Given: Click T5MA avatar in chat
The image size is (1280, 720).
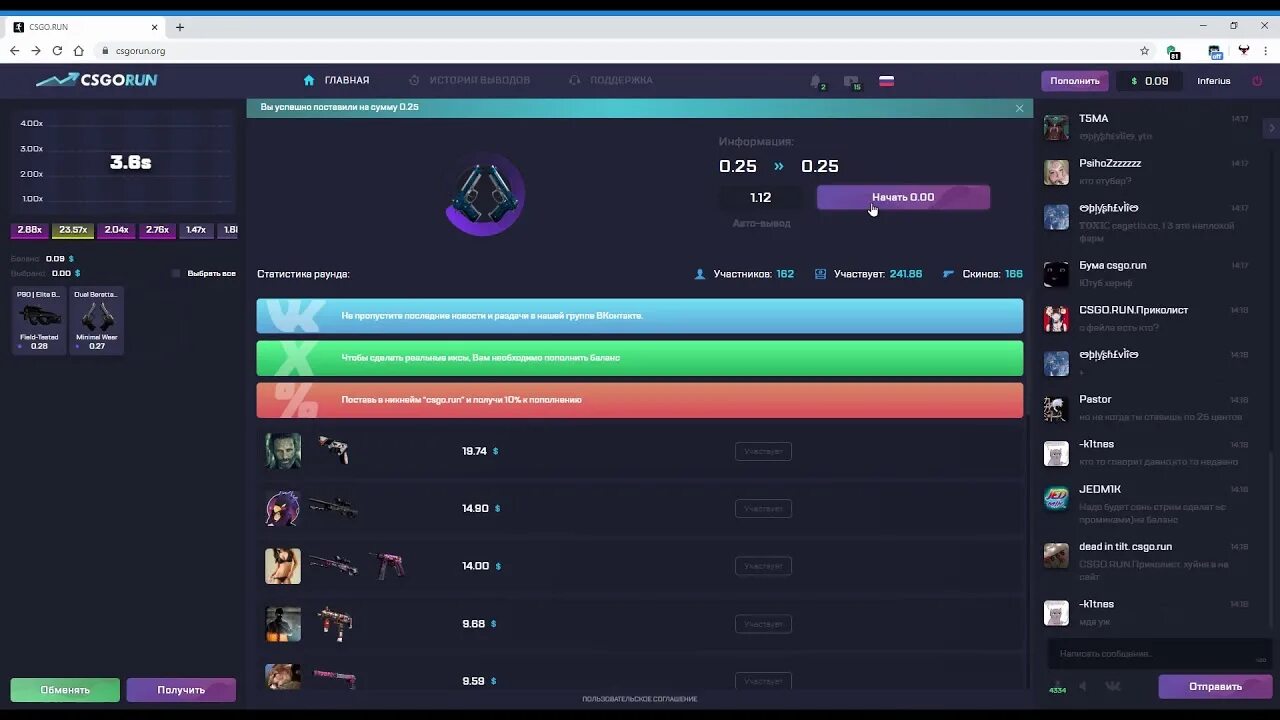Looking at the screenshot, I should [x=1056, y=127].
